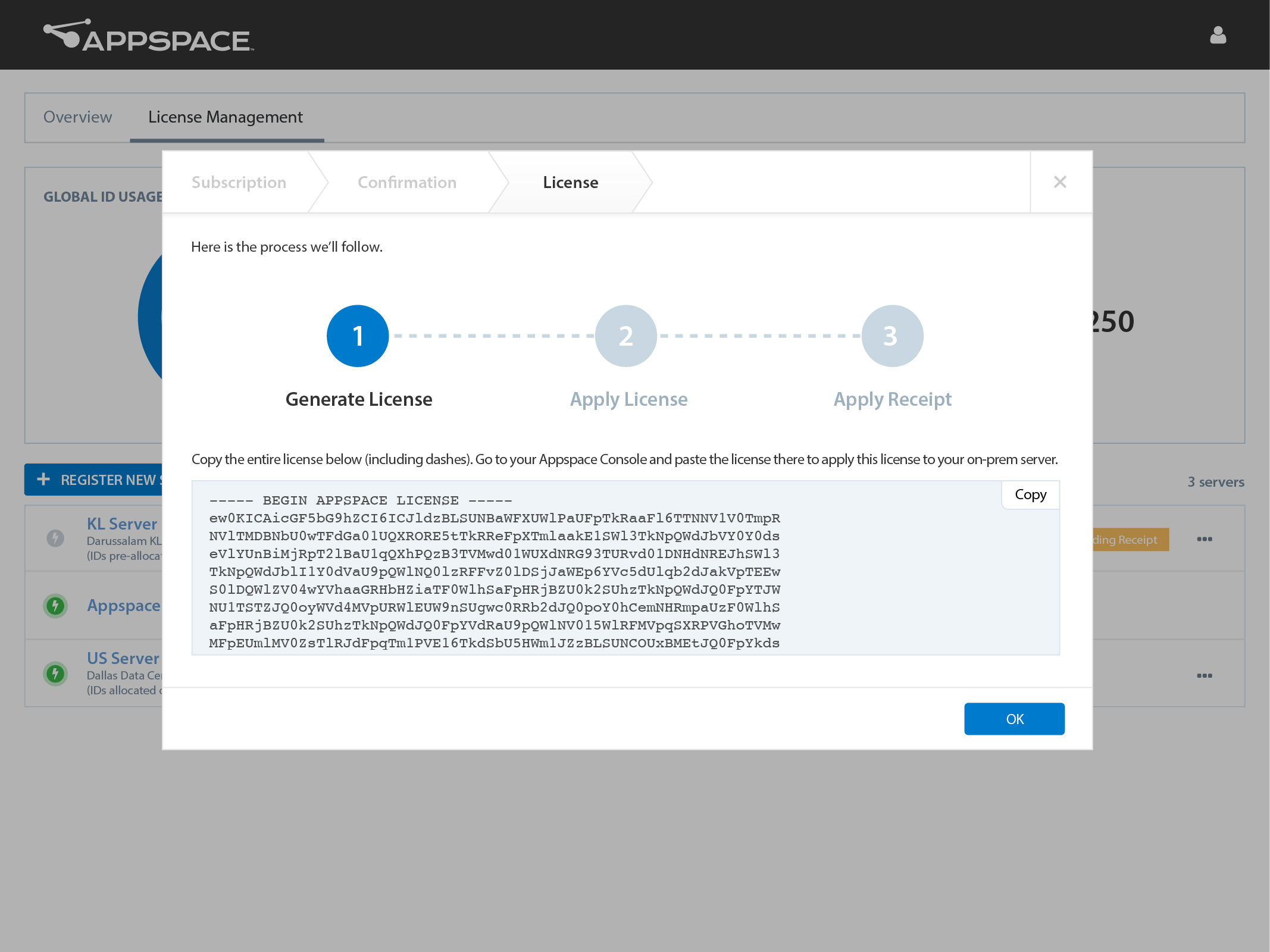Click the Generate License step 1 icon
The image size is (1270, 952).
(358, 335)
